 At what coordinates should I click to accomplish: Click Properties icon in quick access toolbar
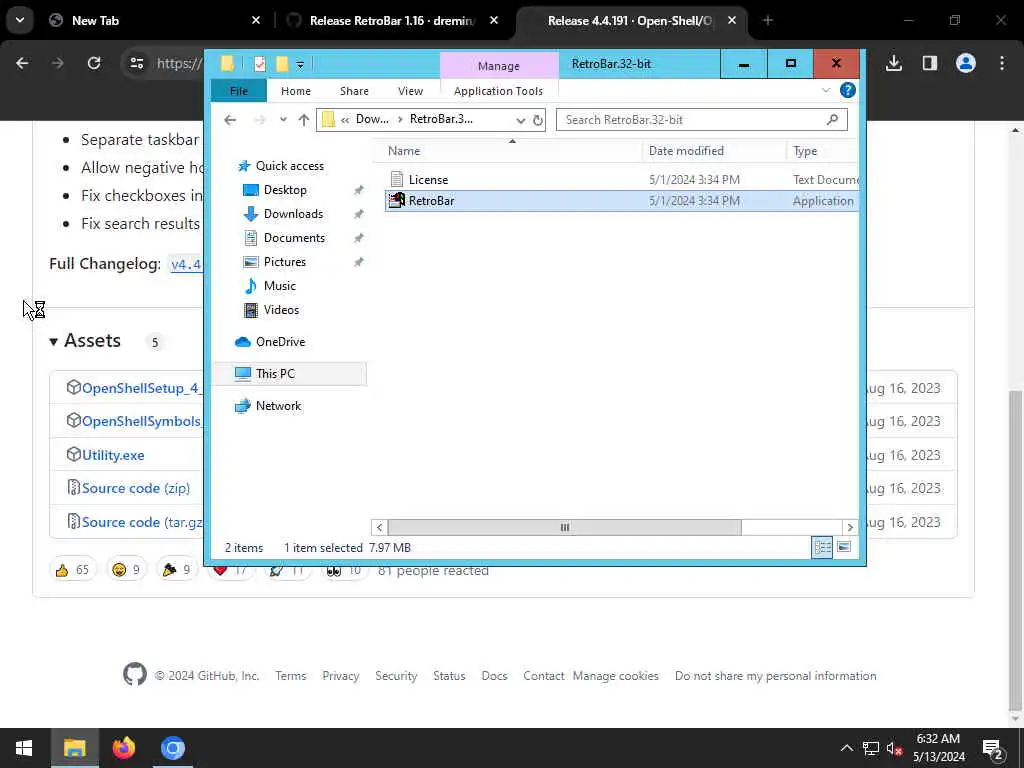(x=259, y=63)
